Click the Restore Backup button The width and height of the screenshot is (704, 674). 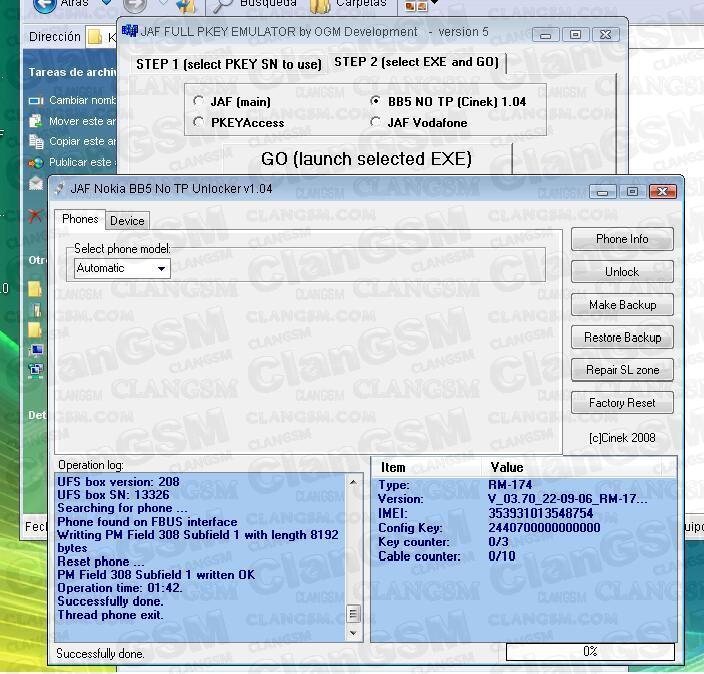[622, 337]
